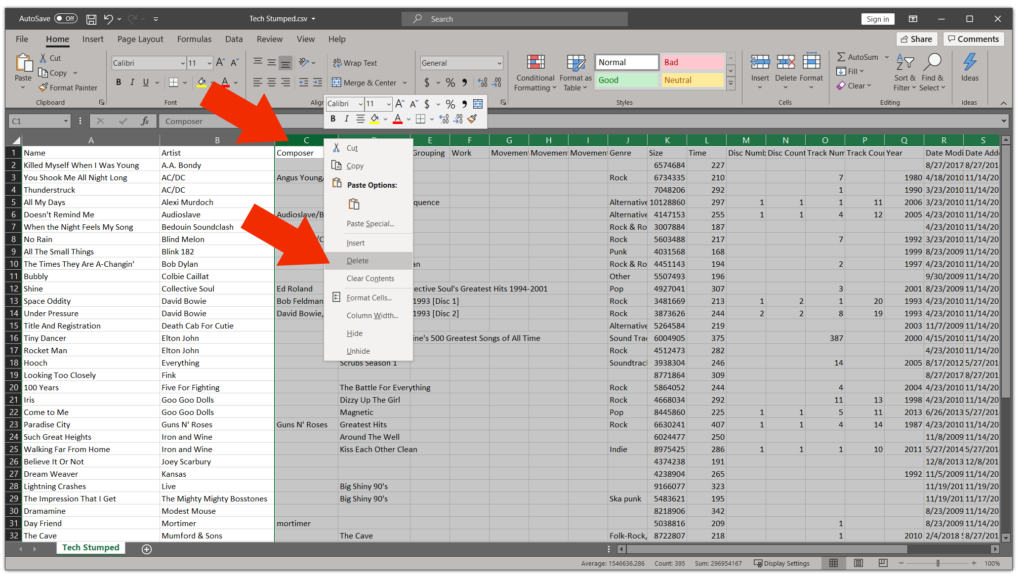1024x579 pixels.
Task: Apply the Normal cell style
Action: click(626, 62)
